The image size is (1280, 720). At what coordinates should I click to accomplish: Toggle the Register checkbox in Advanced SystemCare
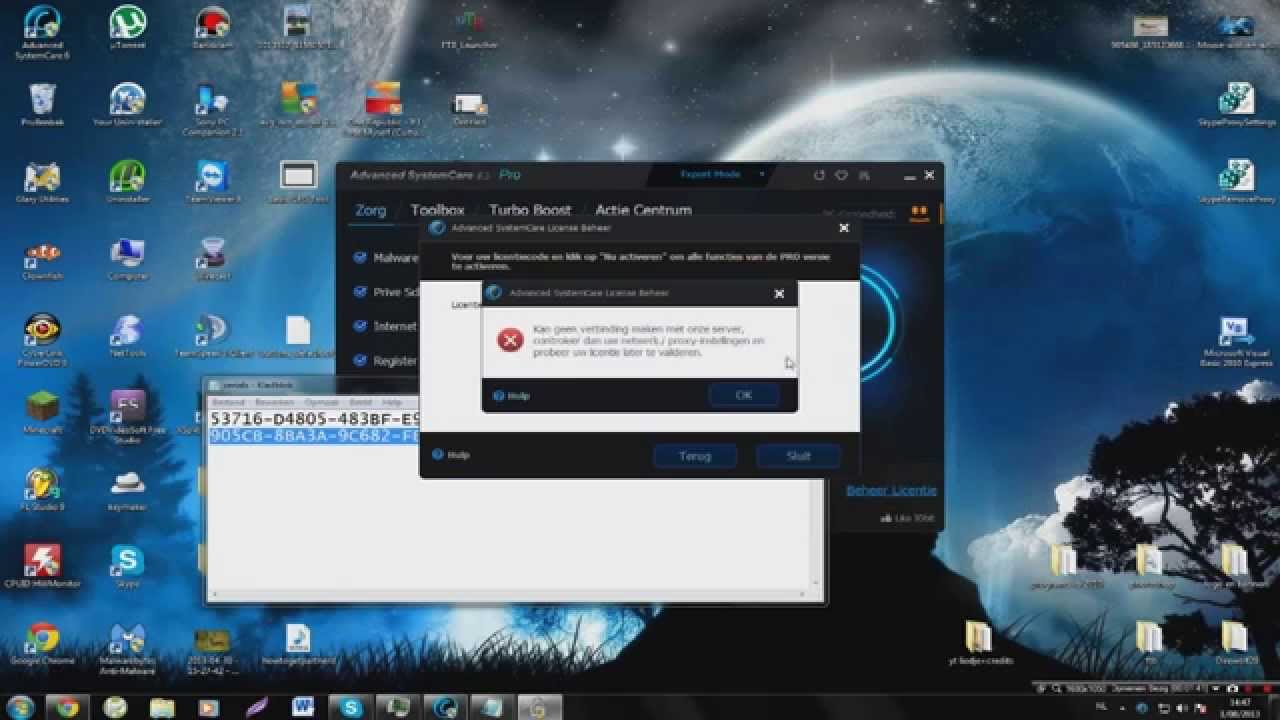pyautogui.click(x=360, y=360)
